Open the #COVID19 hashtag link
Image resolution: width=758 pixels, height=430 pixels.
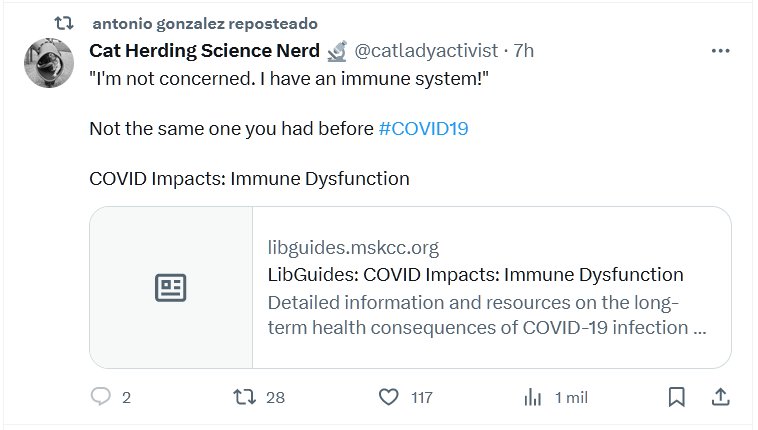424,128
